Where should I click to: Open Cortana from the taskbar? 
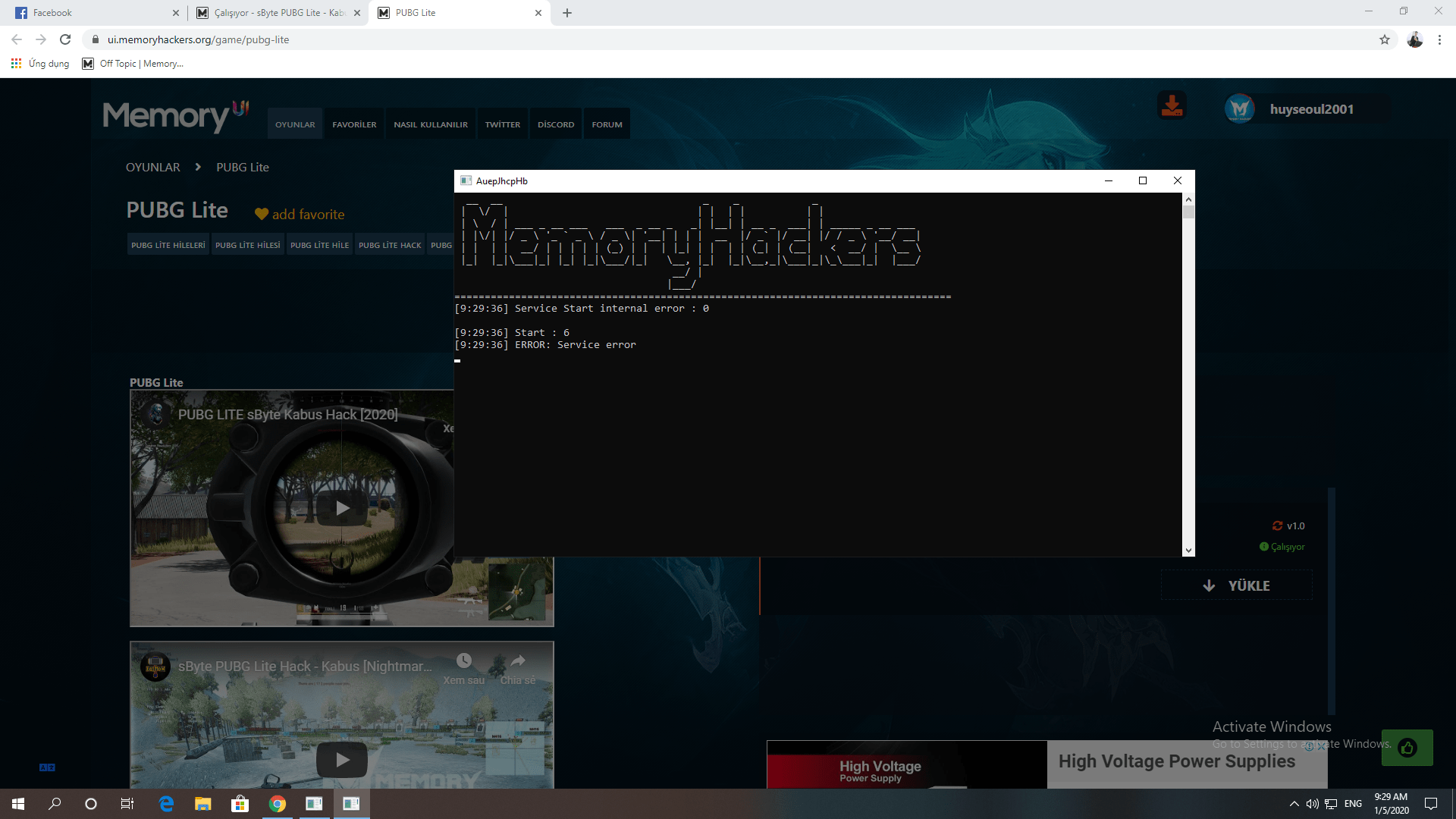91,804
